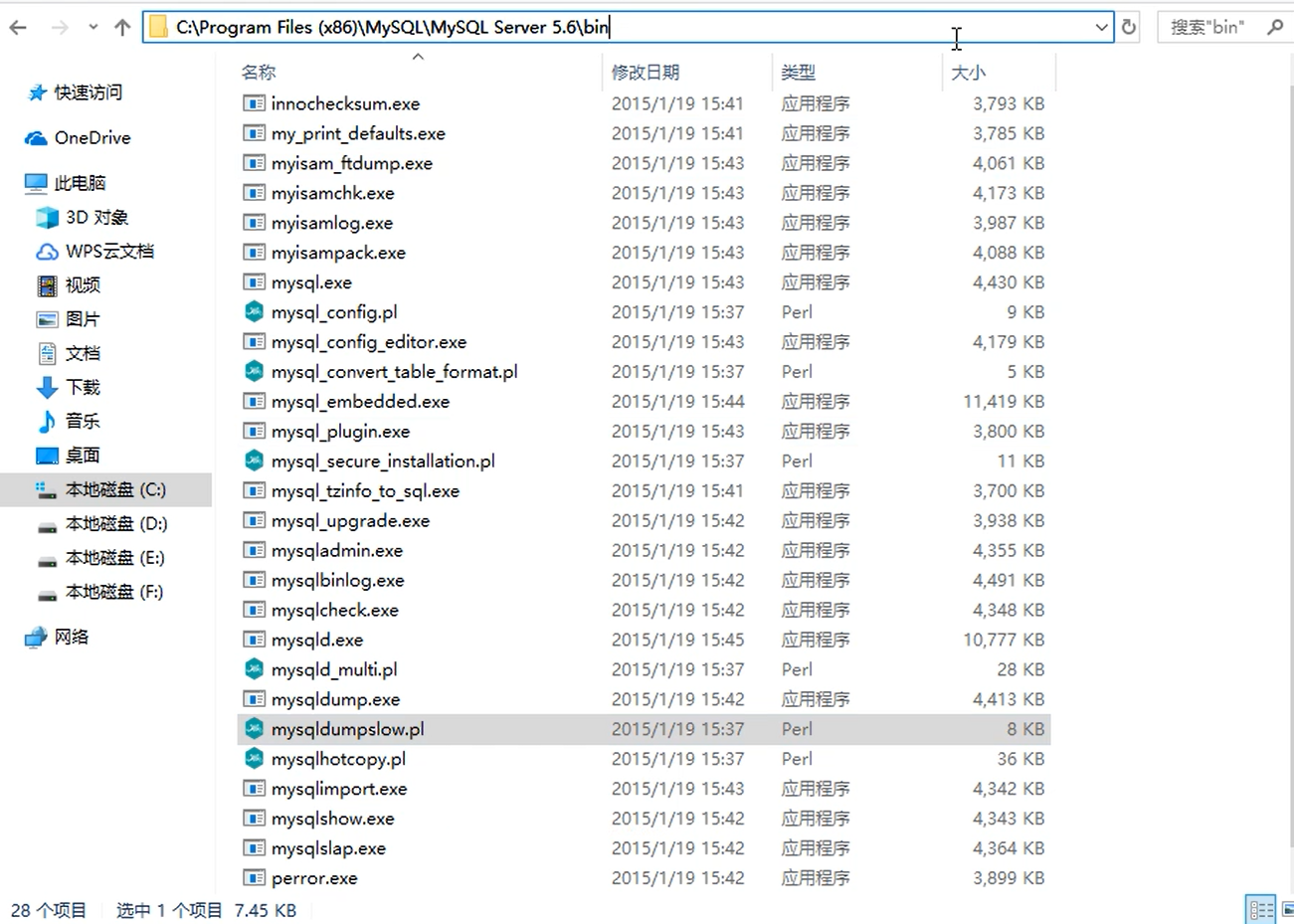Select the mysqldumpslow.pl file name

pyautogui.click(x=348, y=729)
